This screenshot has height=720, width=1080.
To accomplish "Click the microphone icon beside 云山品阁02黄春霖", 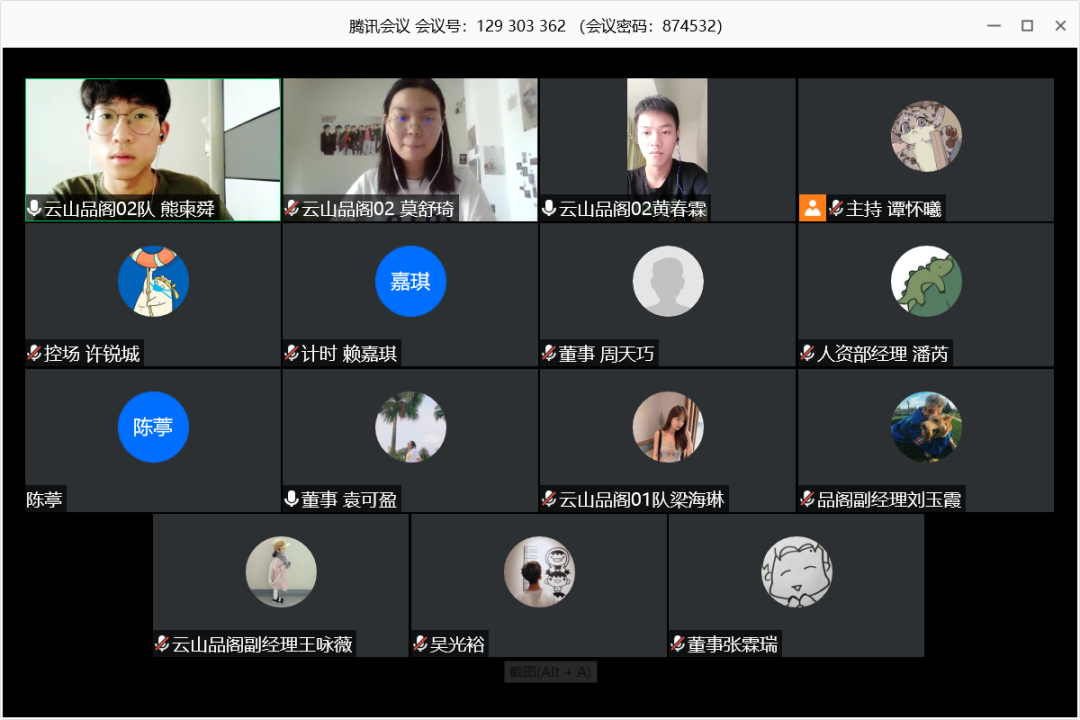I will point(549,209).
